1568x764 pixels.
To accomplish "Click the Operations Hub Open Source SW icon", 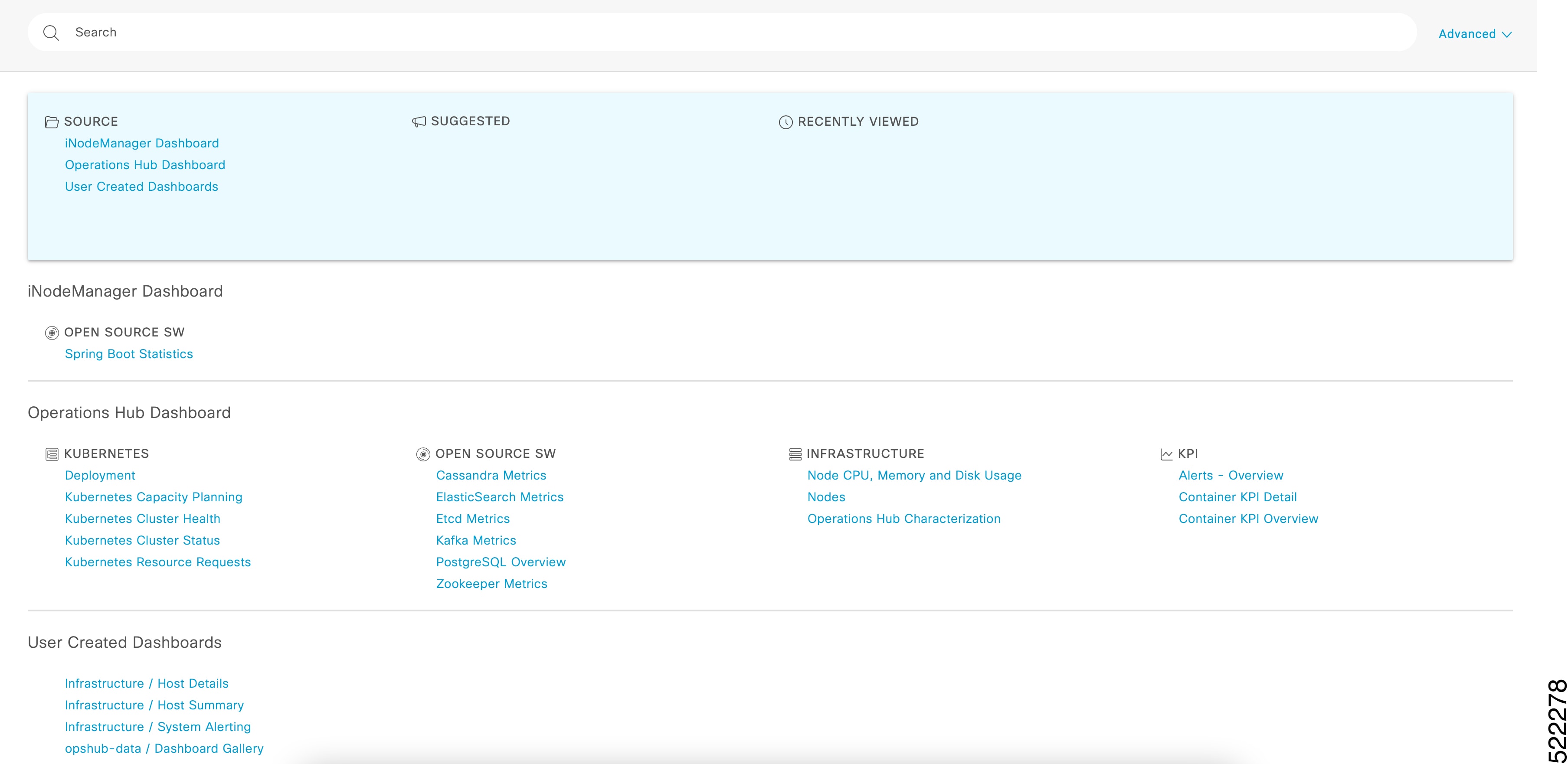I will pyautogui.click(x=423, y=454).
